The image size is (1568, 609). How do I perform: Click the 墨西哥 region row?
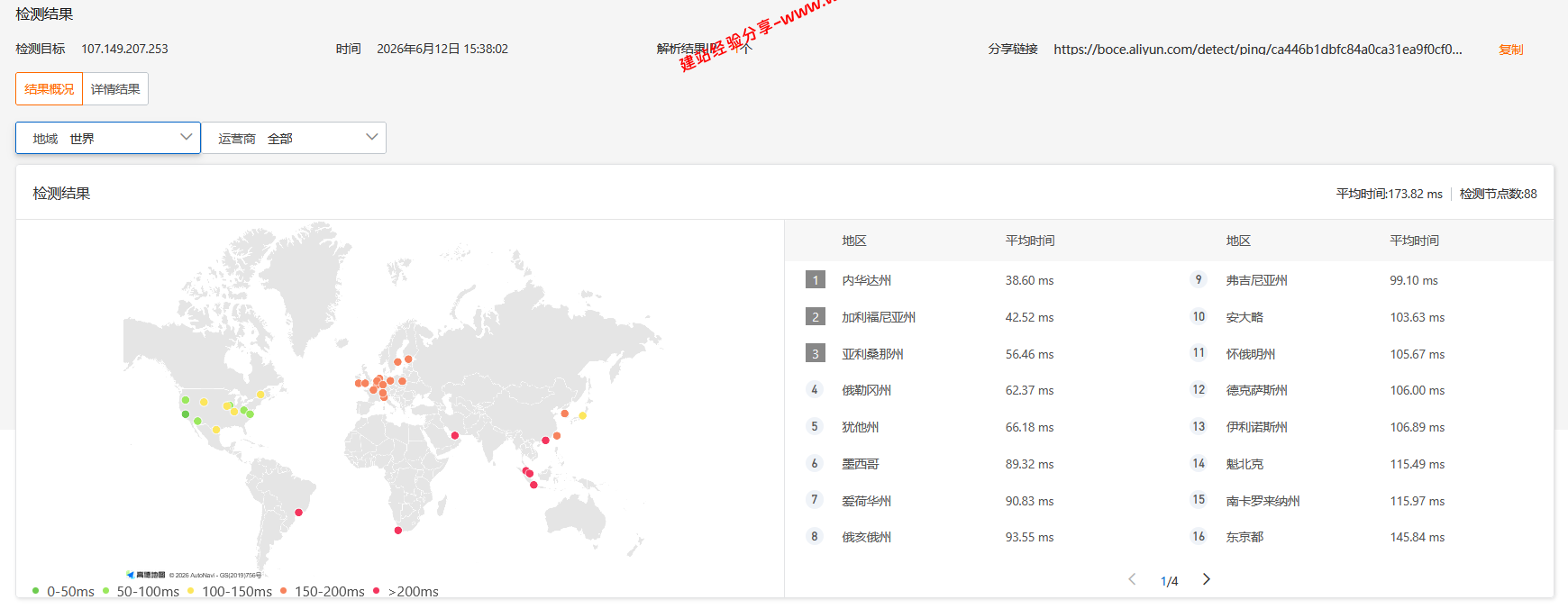point(977,464)
